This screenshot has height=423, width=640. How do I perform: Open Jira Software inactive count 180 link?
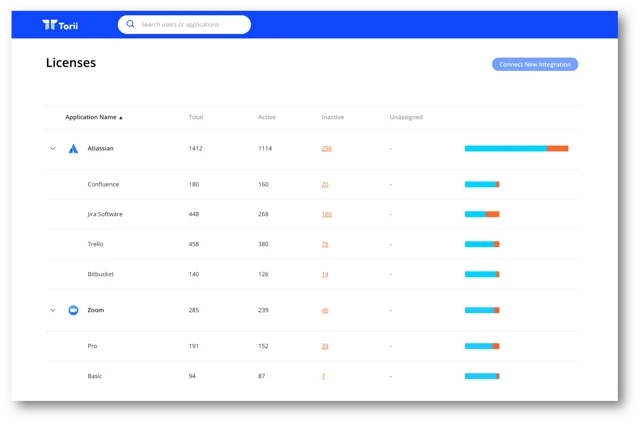point(327,214)
